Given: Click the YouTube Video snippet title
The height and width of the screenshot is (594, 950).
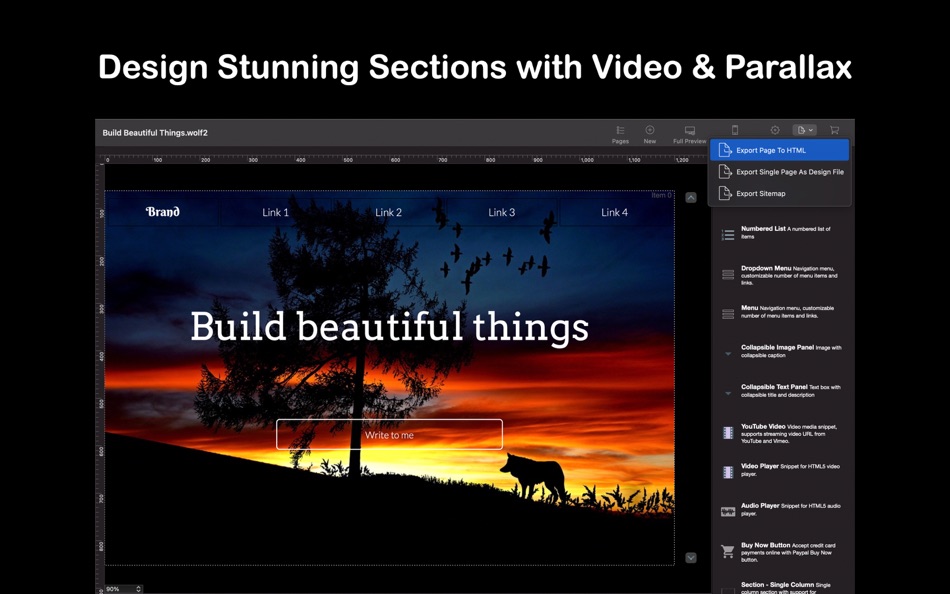Looking at the screenshot, I should pos(763,426).
